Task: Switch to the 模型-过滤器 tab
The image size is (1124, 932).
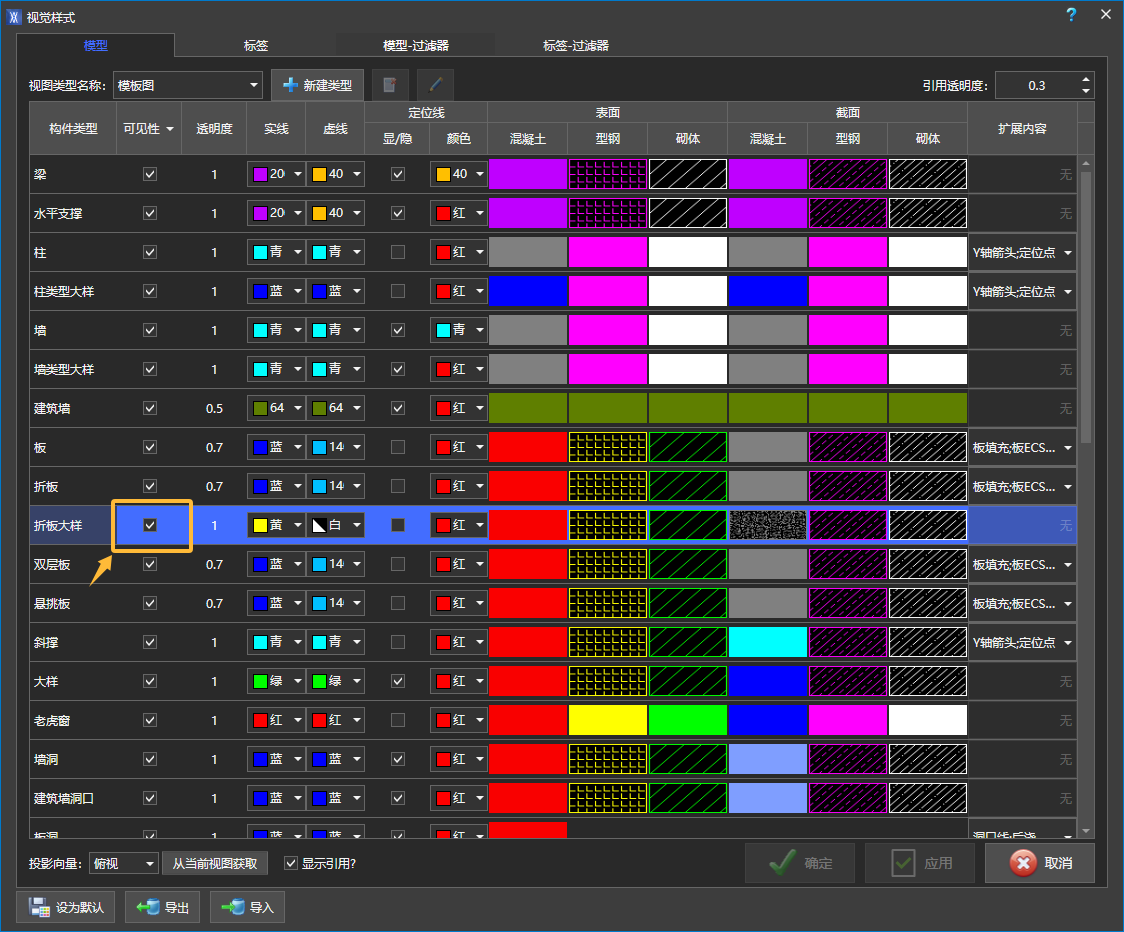Action: [x=415, y=45]
